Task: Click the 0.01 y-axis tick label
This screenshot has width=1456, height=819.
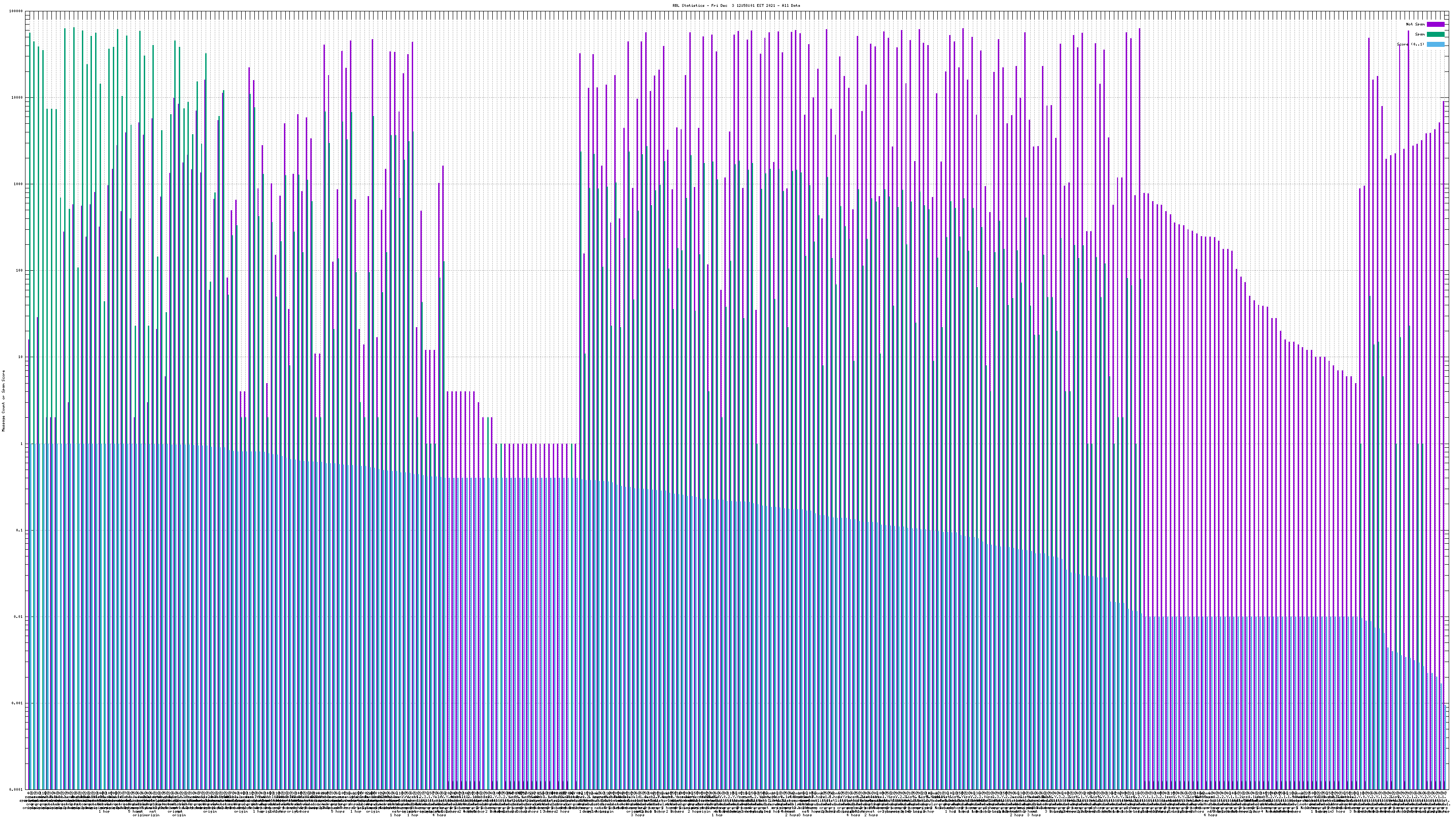Action: point(19,617)
